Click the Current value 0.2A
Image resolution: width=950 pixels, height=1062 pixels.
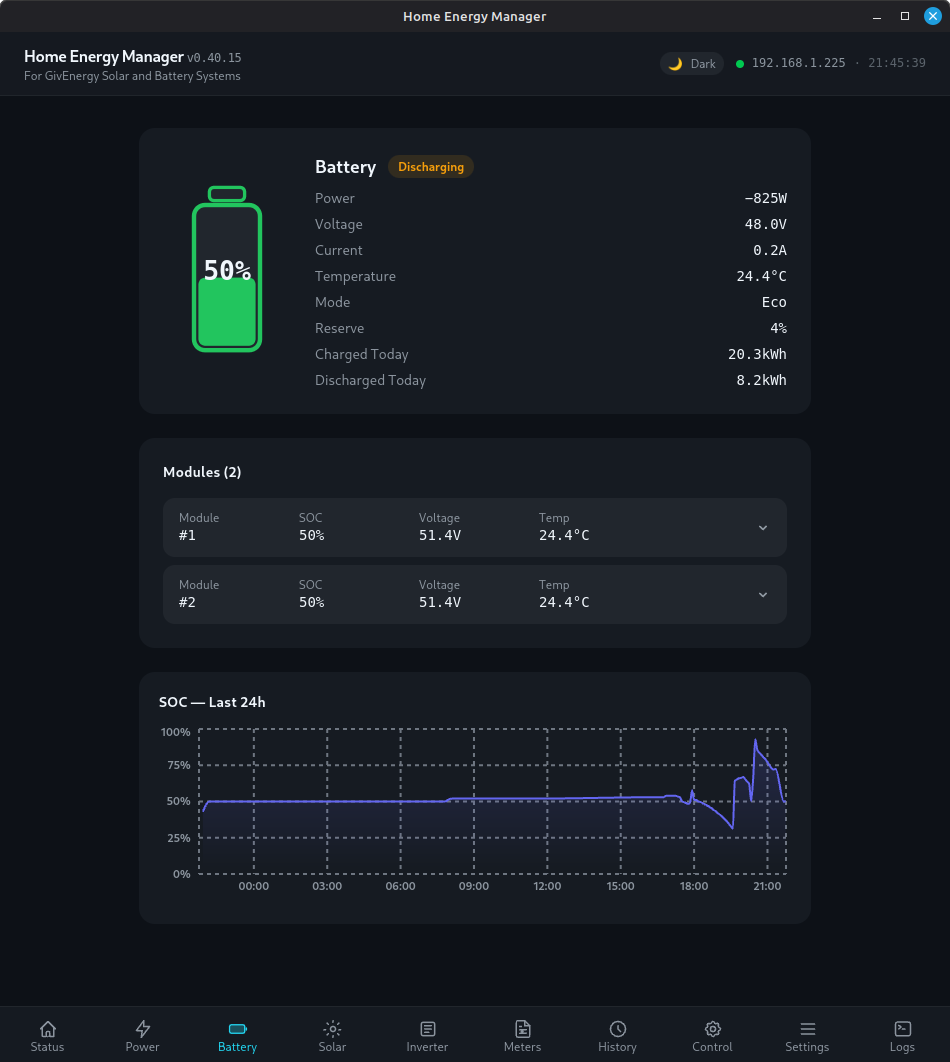(770, 251)
